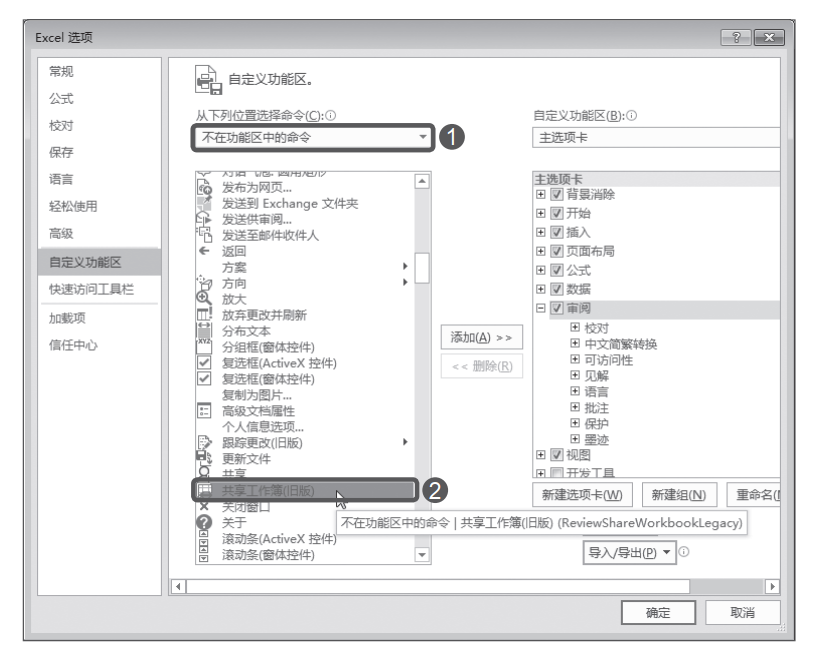Click the command list scrollbar thumb
This screenshot has width=817, height=661.
[x=422, y=268]
